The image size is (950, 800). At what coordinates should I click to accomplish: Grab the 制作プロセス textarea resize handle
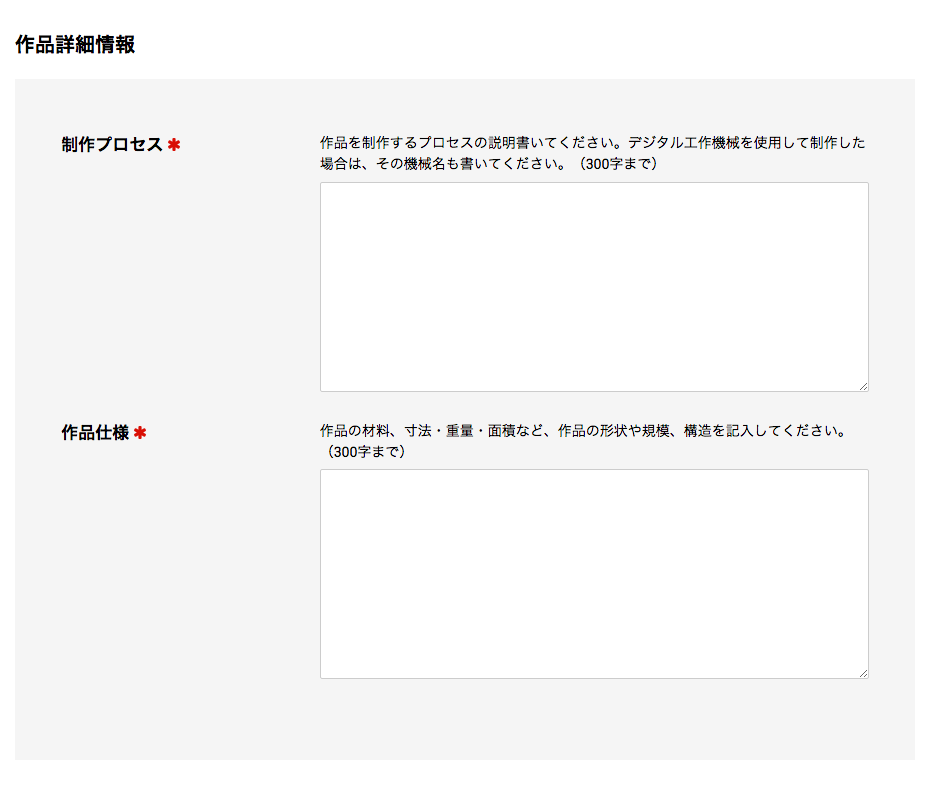863,387
